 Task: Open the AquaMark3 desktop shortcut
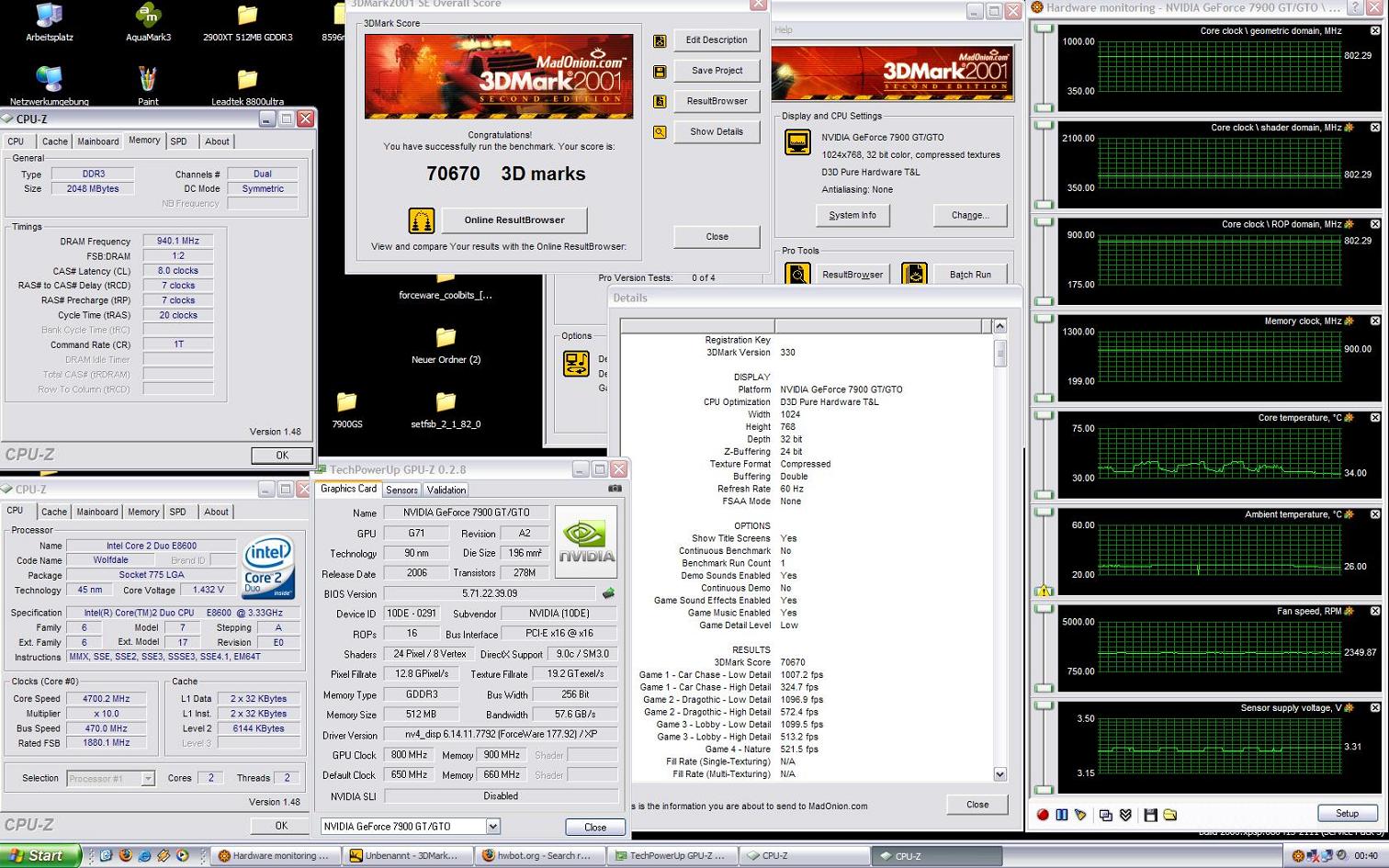point(148,23)
